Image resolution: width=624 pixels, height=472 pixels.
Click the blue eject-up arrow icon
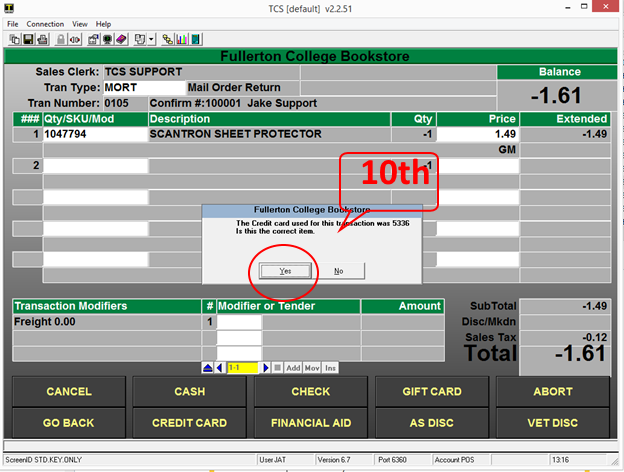tap(207, 368)
